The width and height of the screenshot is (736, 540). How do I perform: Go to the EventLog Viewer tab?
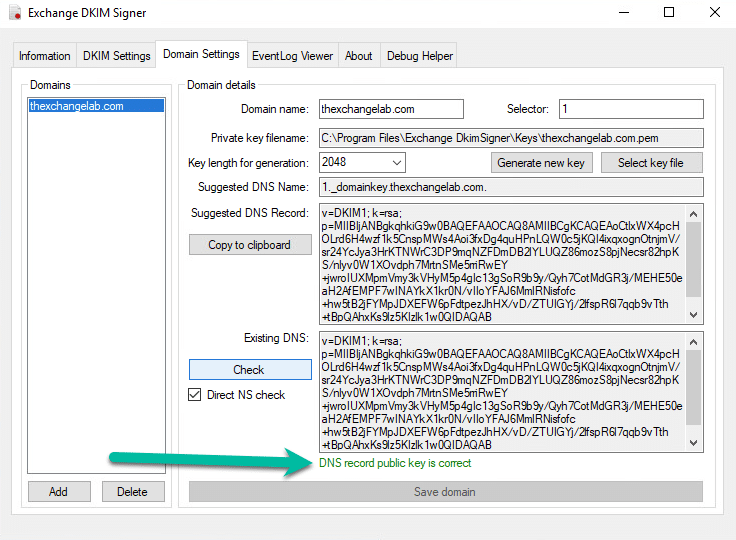[x=292, y=56]
